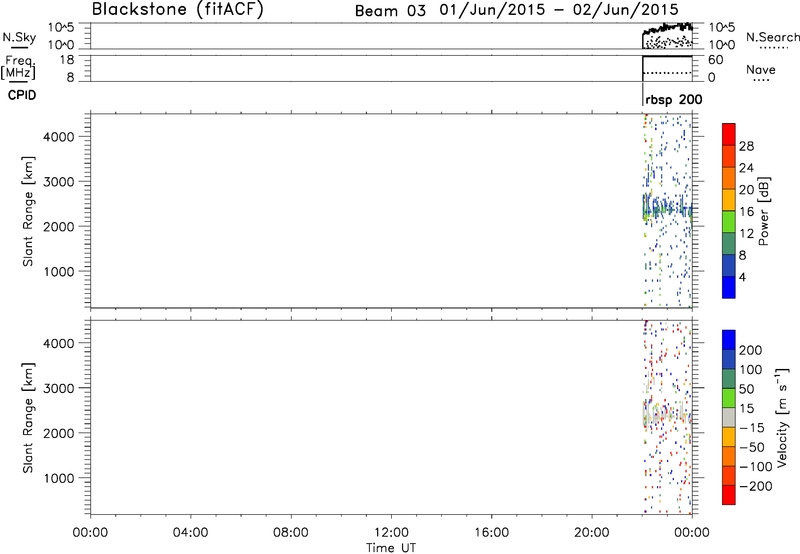Click the N.Sky noise trace in the top panel
The width and height of the screenshot is (800, 554).
coord(668,28)
